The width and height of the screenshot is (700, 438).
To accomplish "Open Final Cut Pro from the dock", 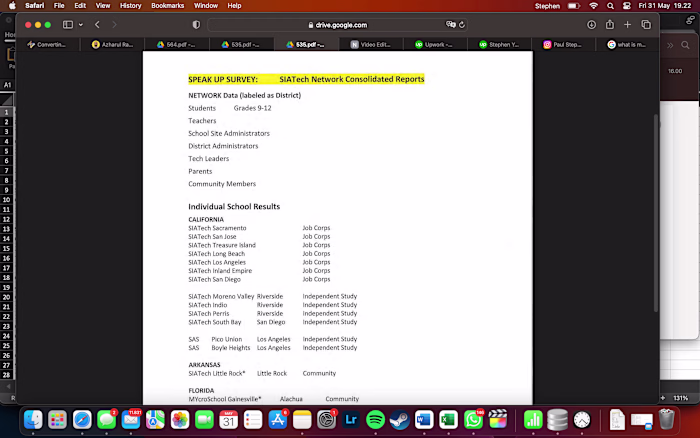I will tap(497, 420).
